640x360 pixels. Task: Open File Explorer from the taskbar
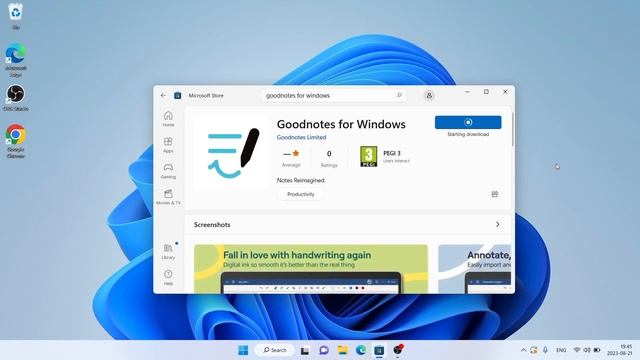[342, 350]
